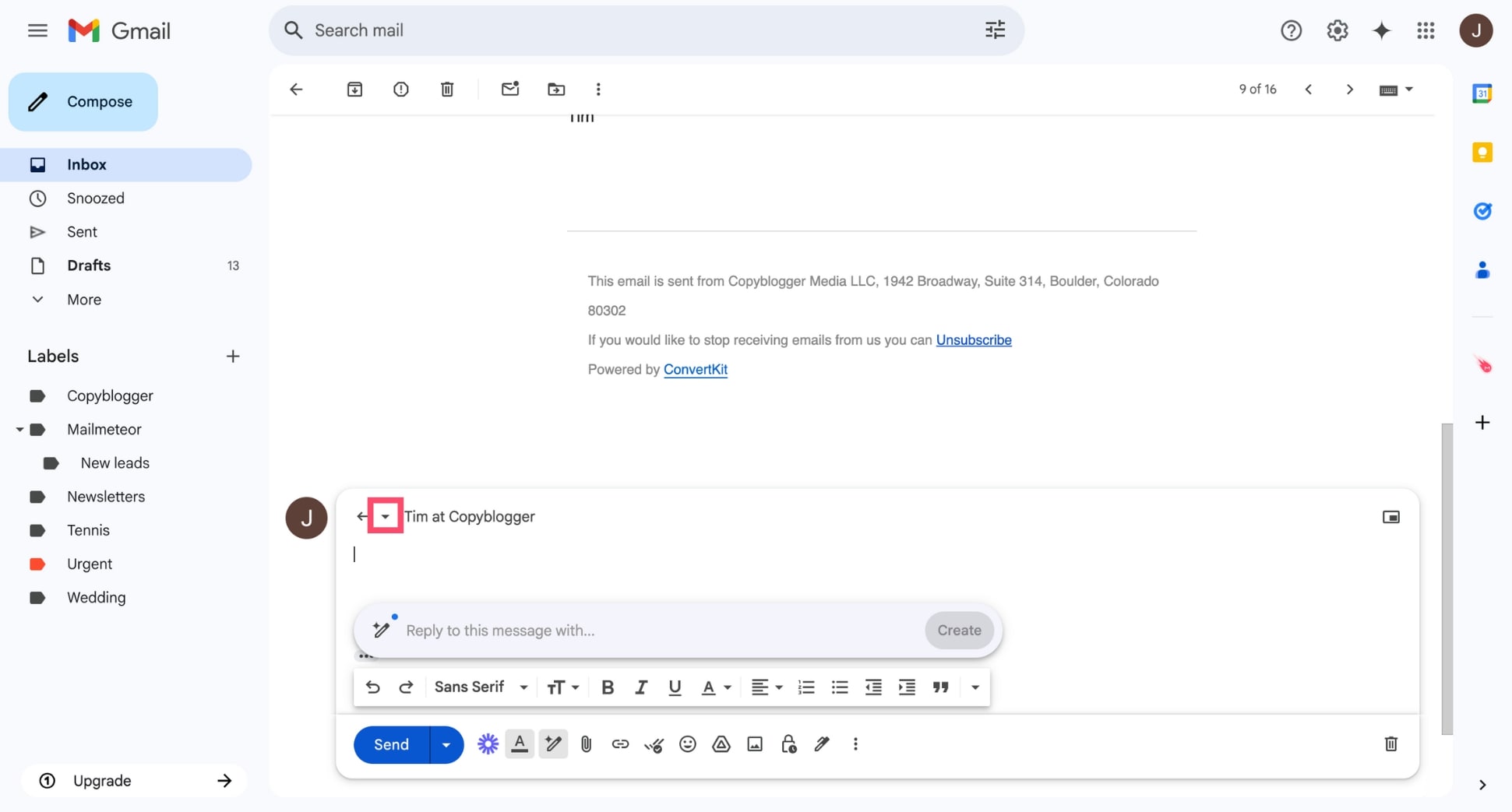Image resolution: width=1512 pixels, height=812 pixels.
Task: Open the account avatar menu
Action: coord(1475,30)
